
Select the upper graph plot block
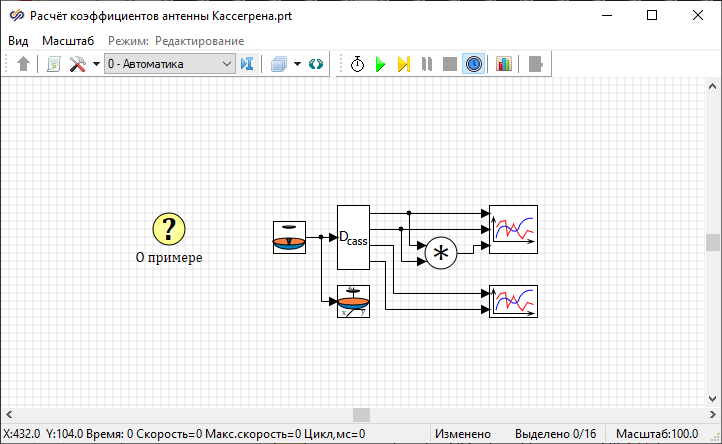pyautogui.click(x=513, y=229)
